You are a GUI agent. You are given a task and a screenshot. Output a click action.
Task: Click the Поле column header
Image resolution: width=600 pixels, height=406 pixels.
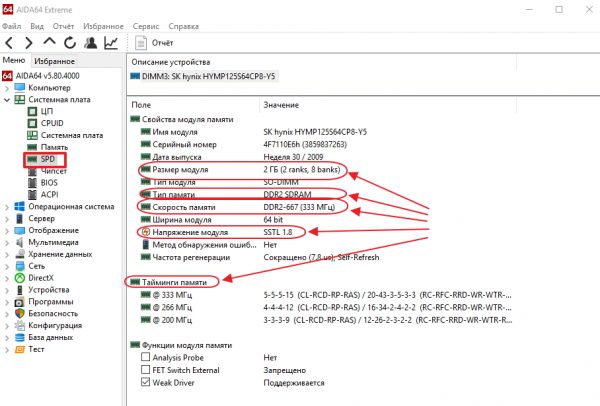click(x=141, y=104)
